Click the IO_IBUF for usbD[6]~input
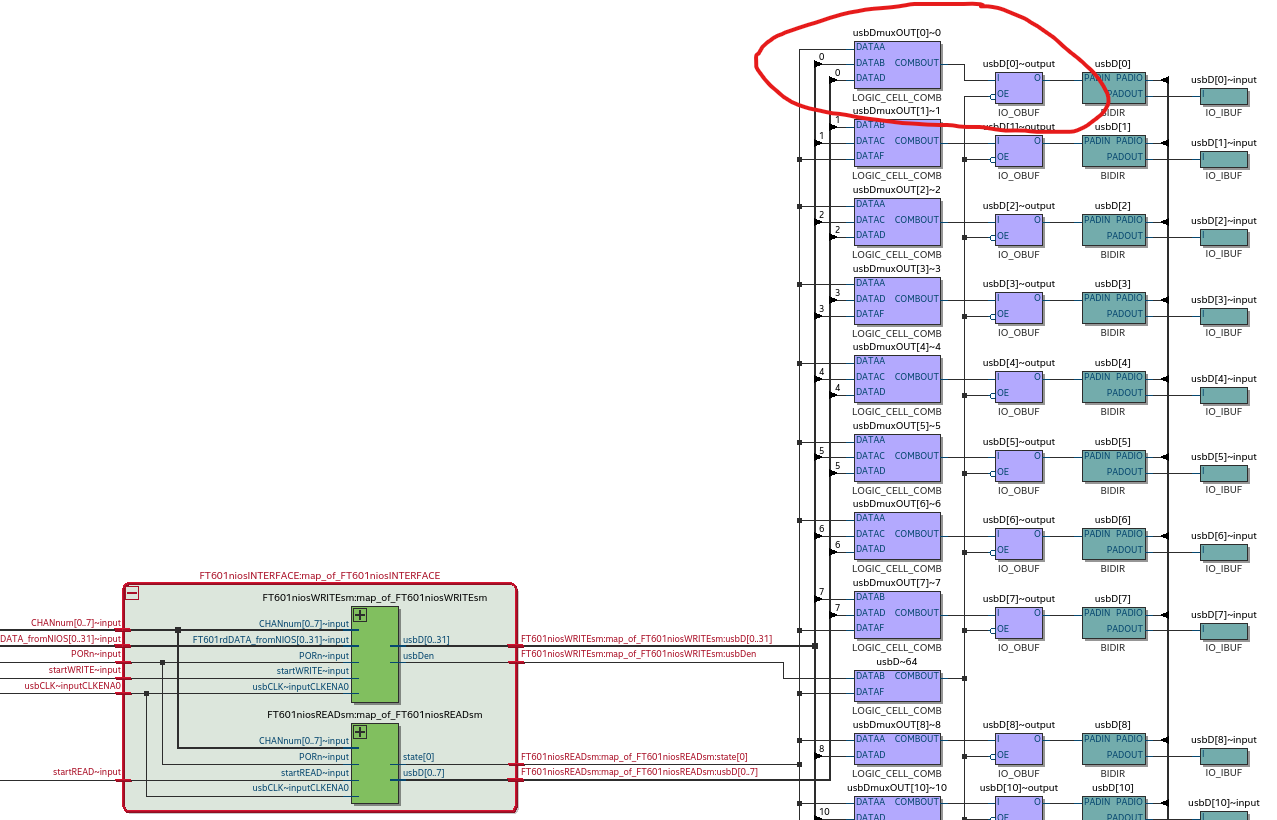This screenshot has width=1277, height=820. pyautogui.click(x=1223, y=552)
